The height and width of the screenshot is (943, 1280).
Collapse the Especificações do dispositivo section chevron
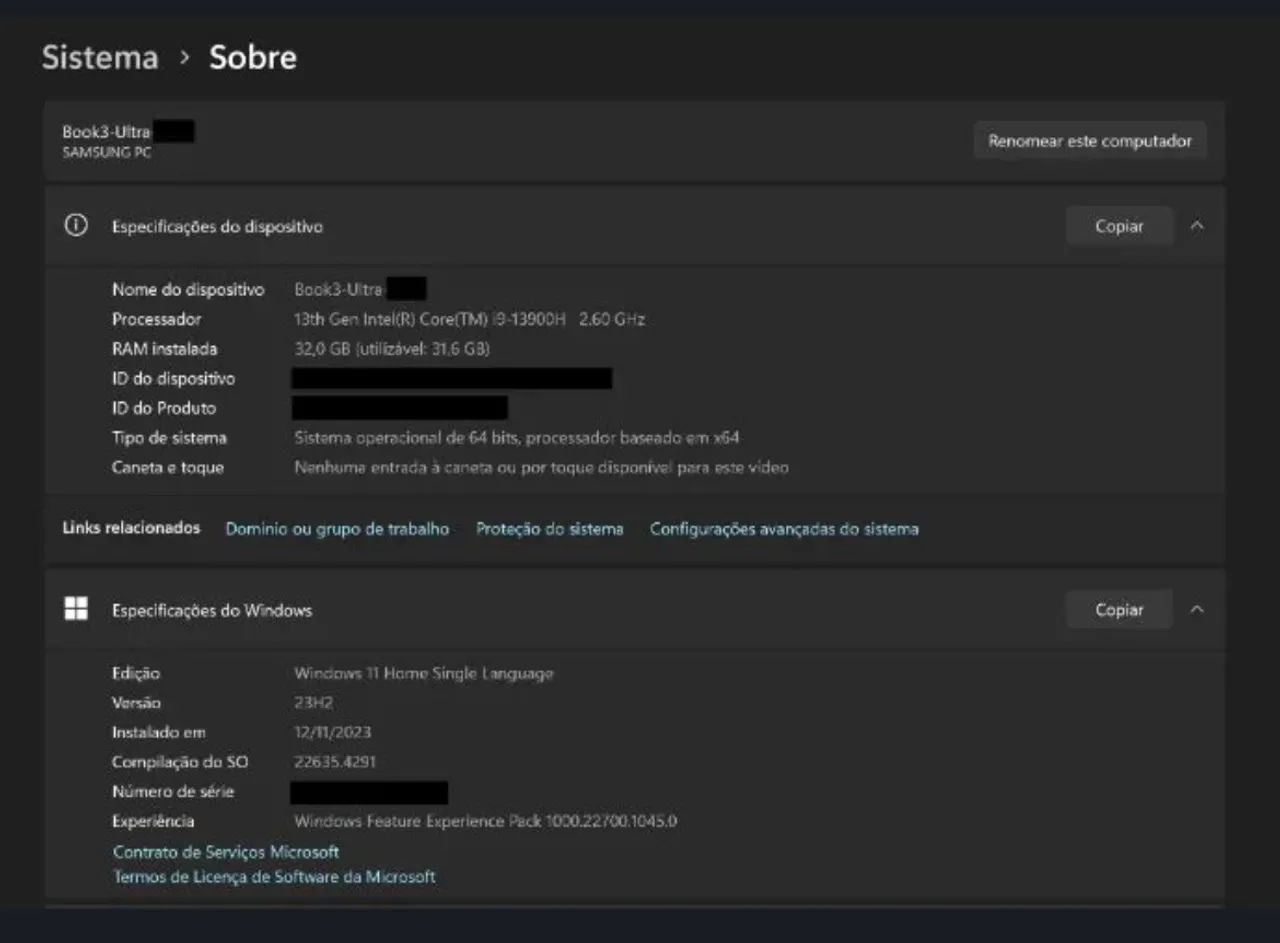coord(1197,226)
